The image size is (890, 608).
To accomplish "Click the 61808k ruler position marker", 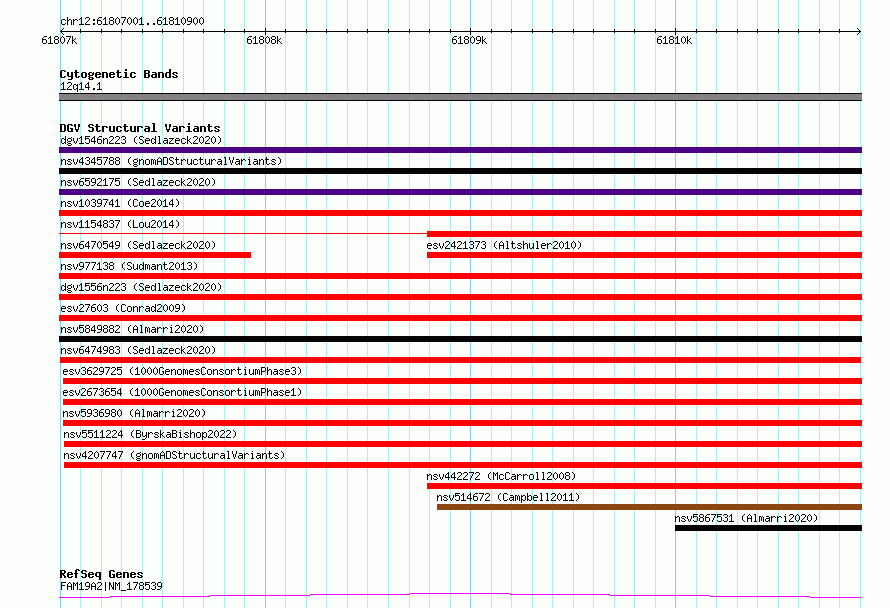I will tap(265, 40).
